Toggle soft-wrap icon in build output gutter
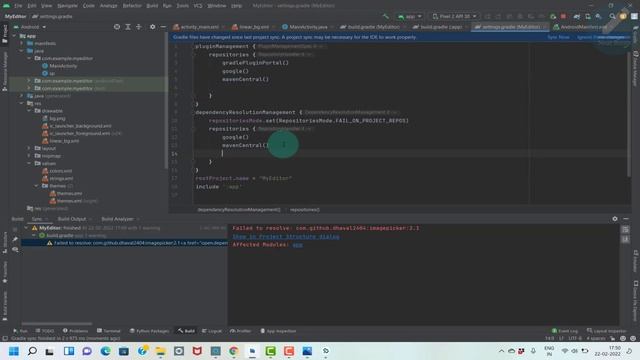Screen dimensions: 640x360 [625, 230]
